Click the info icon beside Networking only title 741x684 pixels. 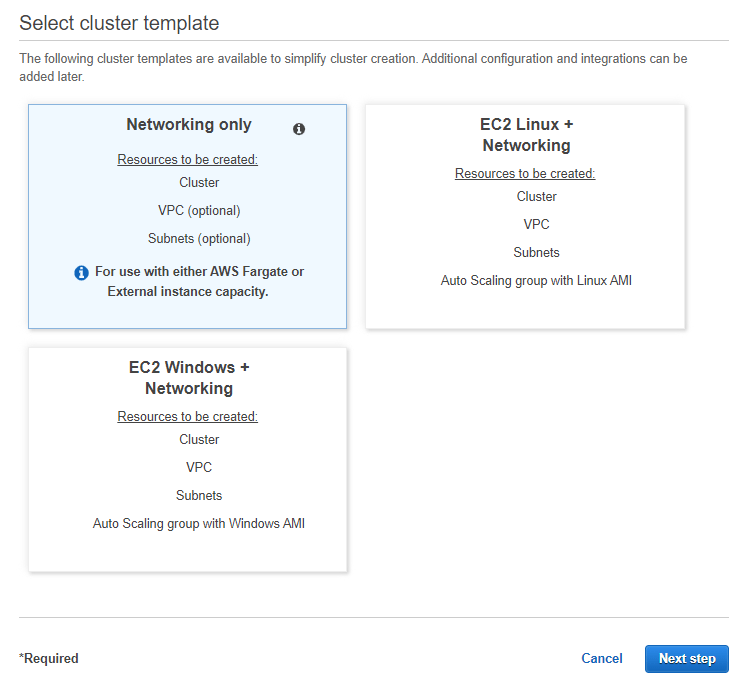[298, 129]
